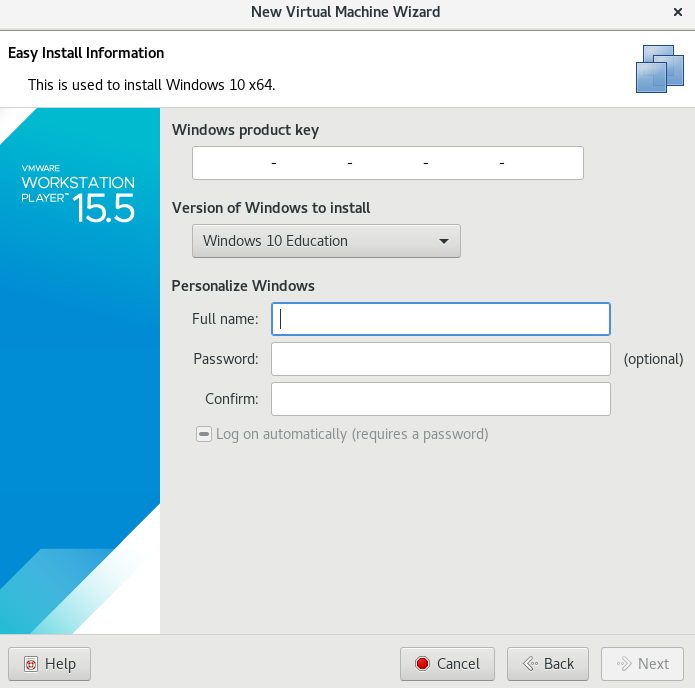Click the Next button

642,664
